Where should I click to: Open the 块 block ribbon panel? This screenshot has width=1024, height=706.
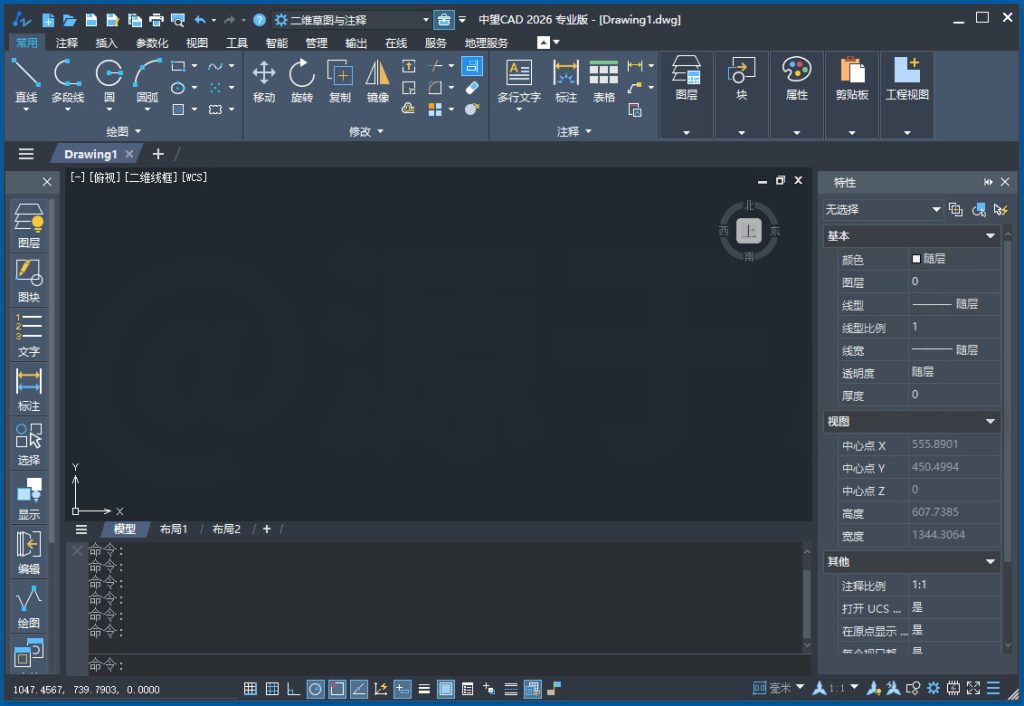[x=741, y=95]
